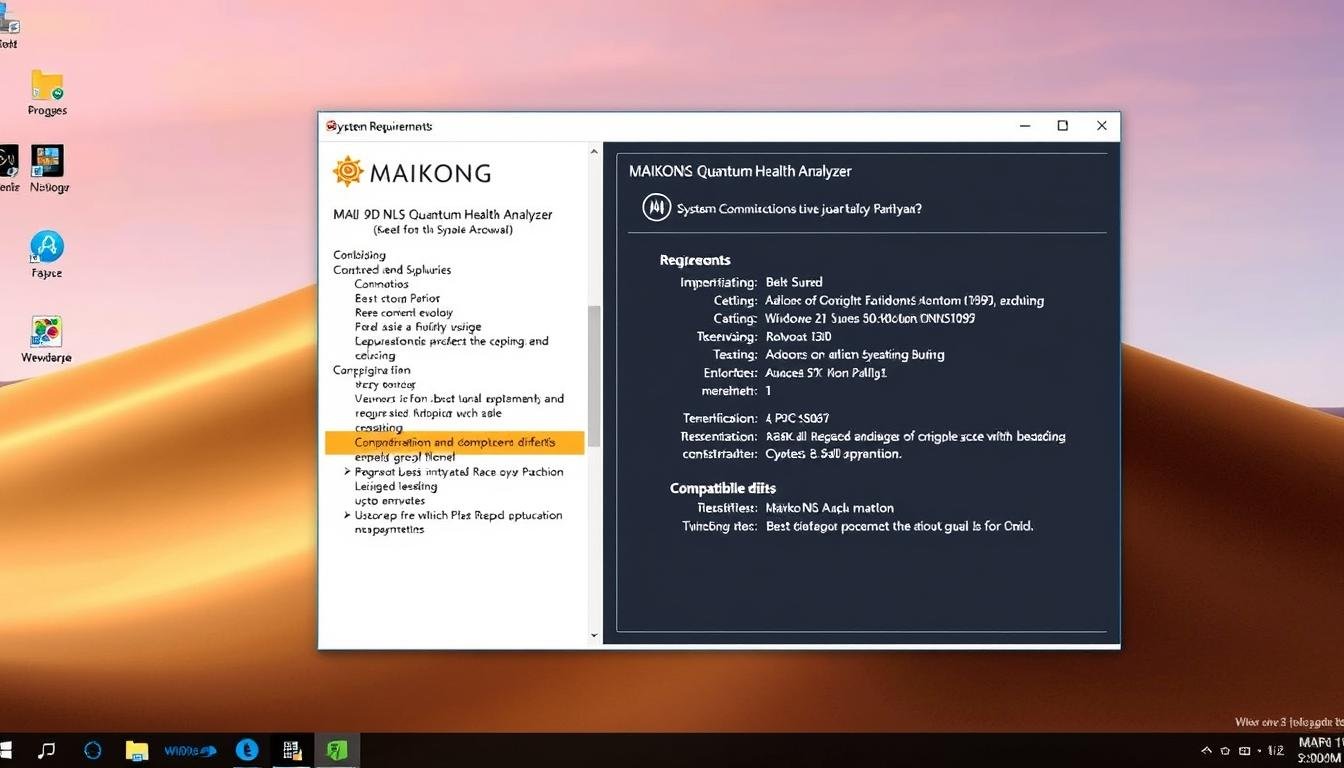Click the 'Rolvoat 1310' value
The width and height of the screenshot is (1344, 768).
coord(798,337)
